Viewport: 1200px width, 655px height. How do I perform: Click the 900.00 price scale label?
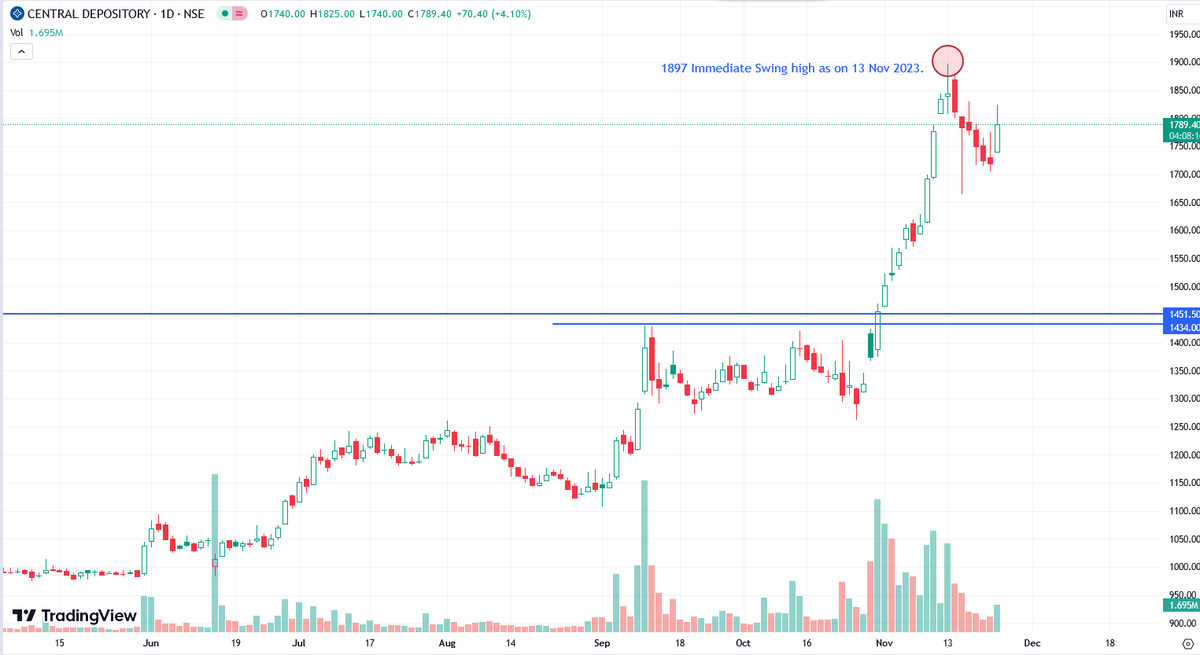pyautogui.click(x=1185, y=623)
